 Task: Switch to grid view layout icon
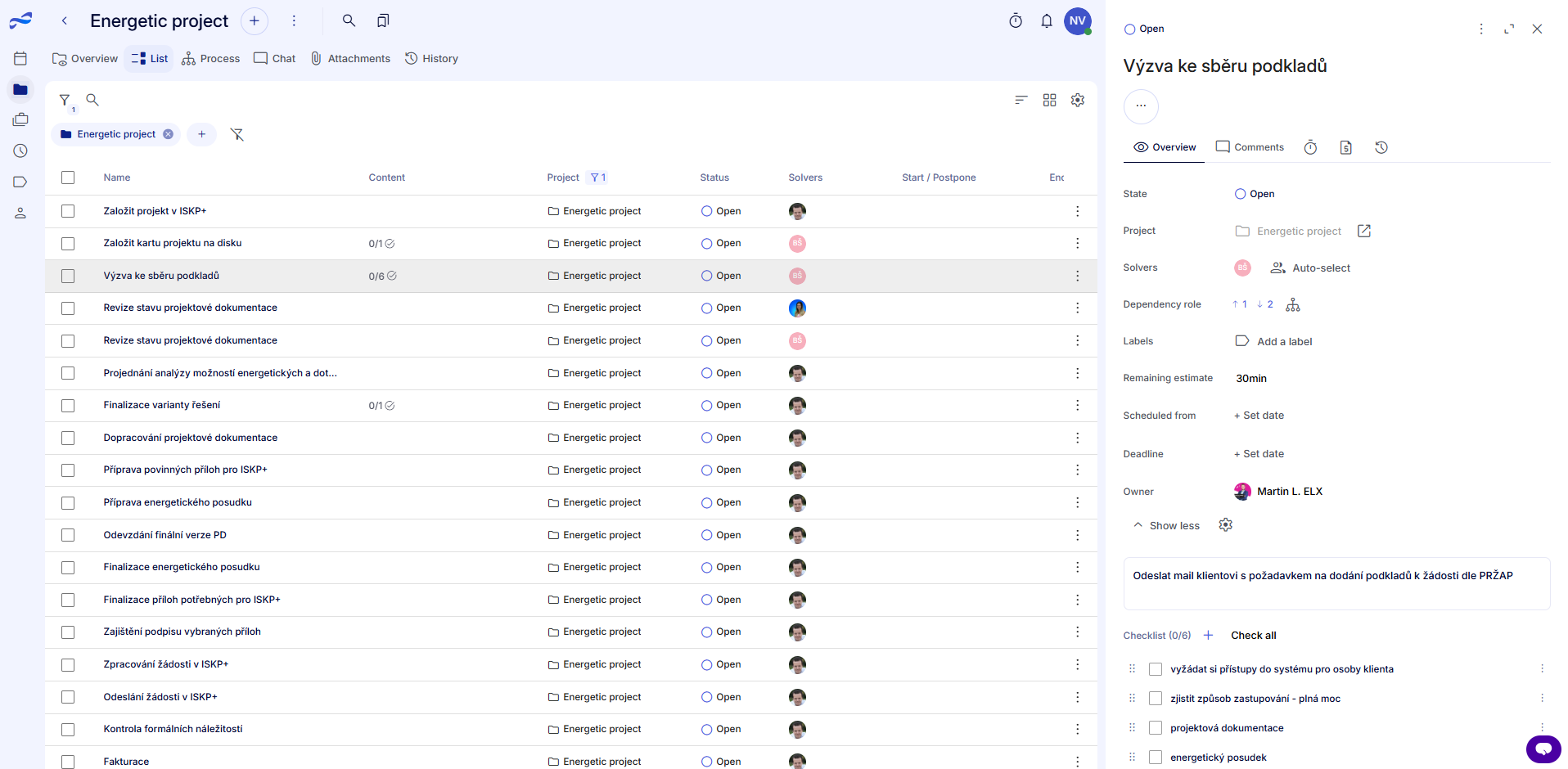[x=1049, y=100]
